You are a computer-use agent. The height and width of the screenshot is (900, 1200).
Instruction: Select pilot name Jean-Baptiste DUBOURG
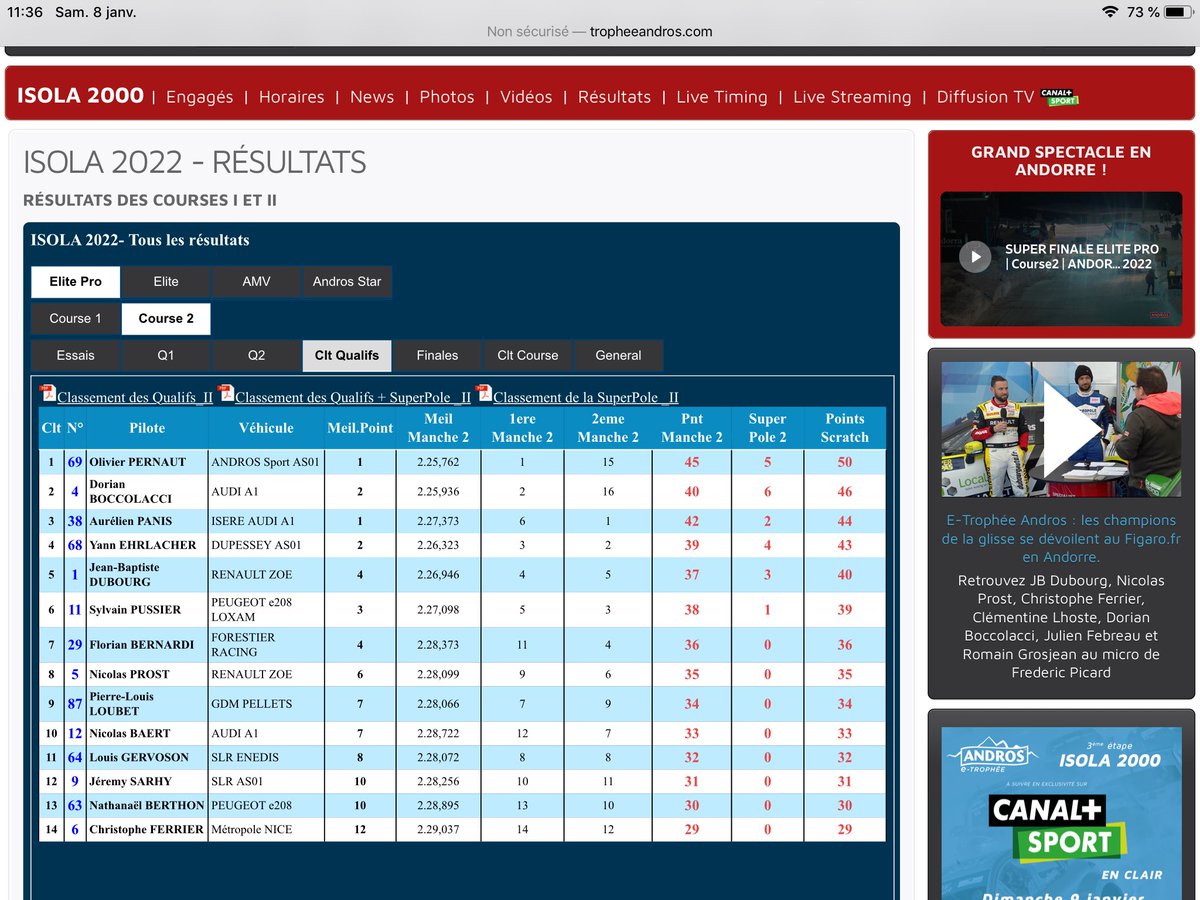[x=124, y=574]
